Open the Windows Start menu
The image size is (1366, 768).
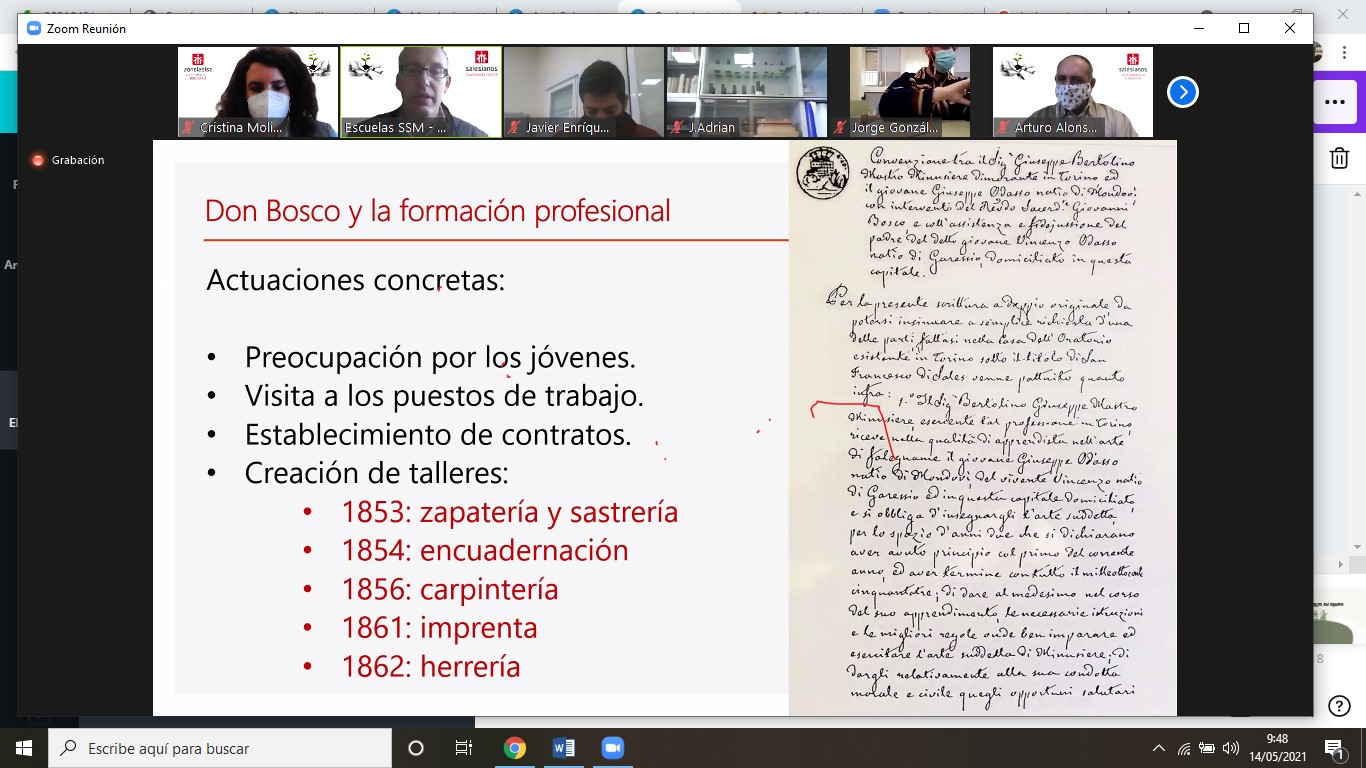point(24,748)
